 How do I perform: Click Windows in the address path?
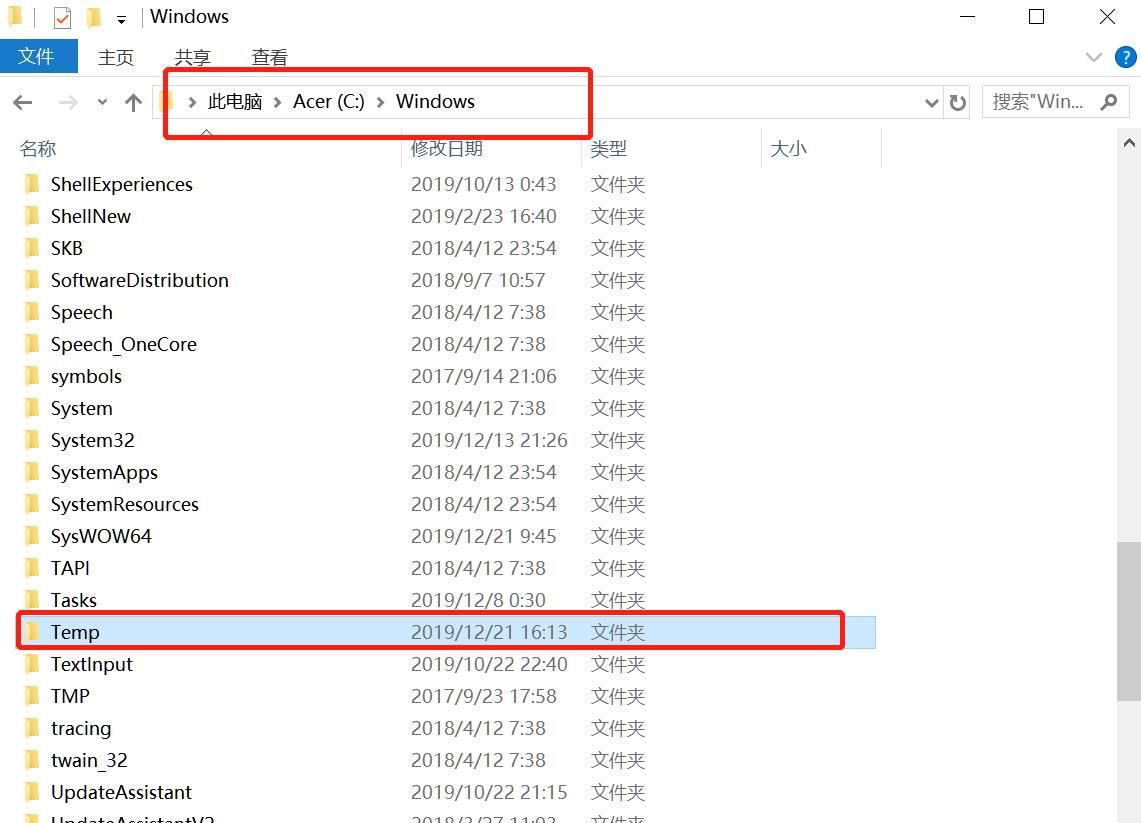point(435,102)
